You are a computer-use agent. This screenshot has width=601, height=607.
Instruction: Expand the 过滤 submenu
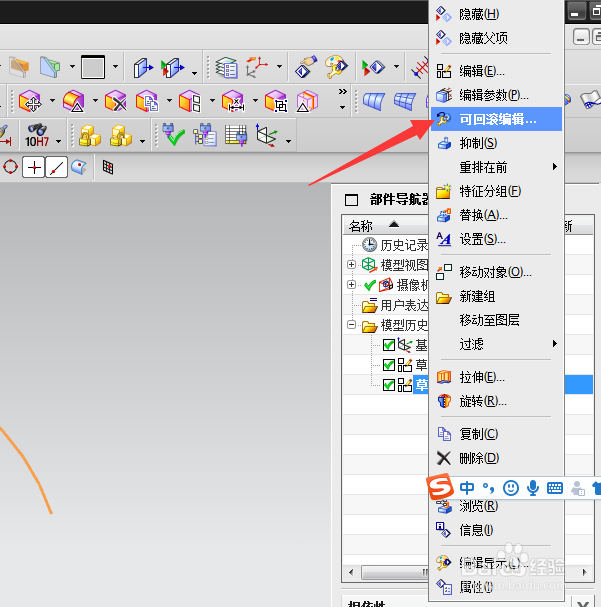tap(496, 344)
